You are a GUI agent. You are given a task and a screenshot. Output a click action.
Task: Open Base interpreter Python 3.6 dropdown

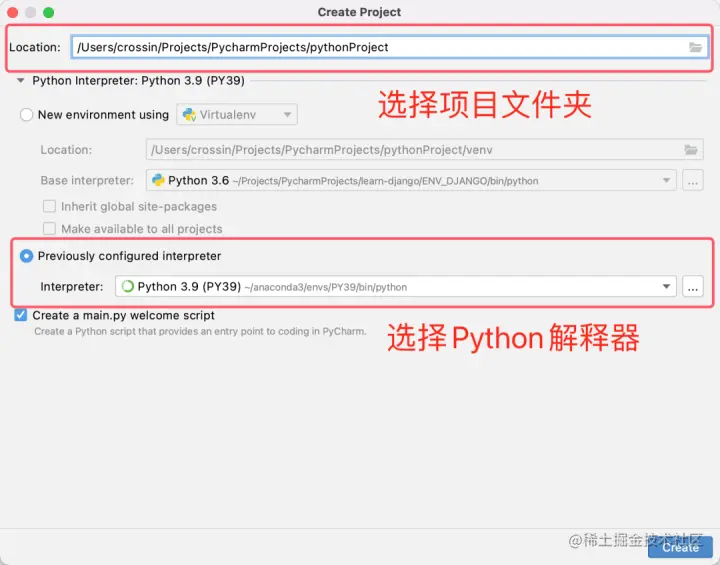pyautogui.click(x=411, y=181)
